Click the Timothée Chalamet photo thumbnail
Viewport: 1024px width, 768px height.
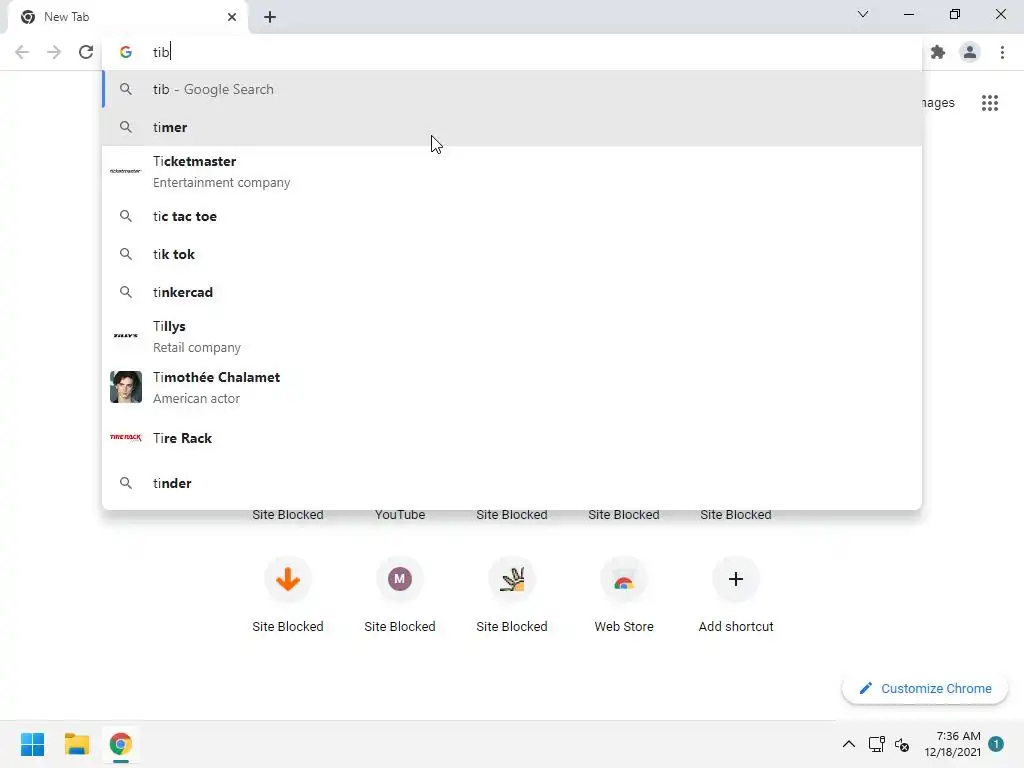pyautogui.click(x=125, y=387)
